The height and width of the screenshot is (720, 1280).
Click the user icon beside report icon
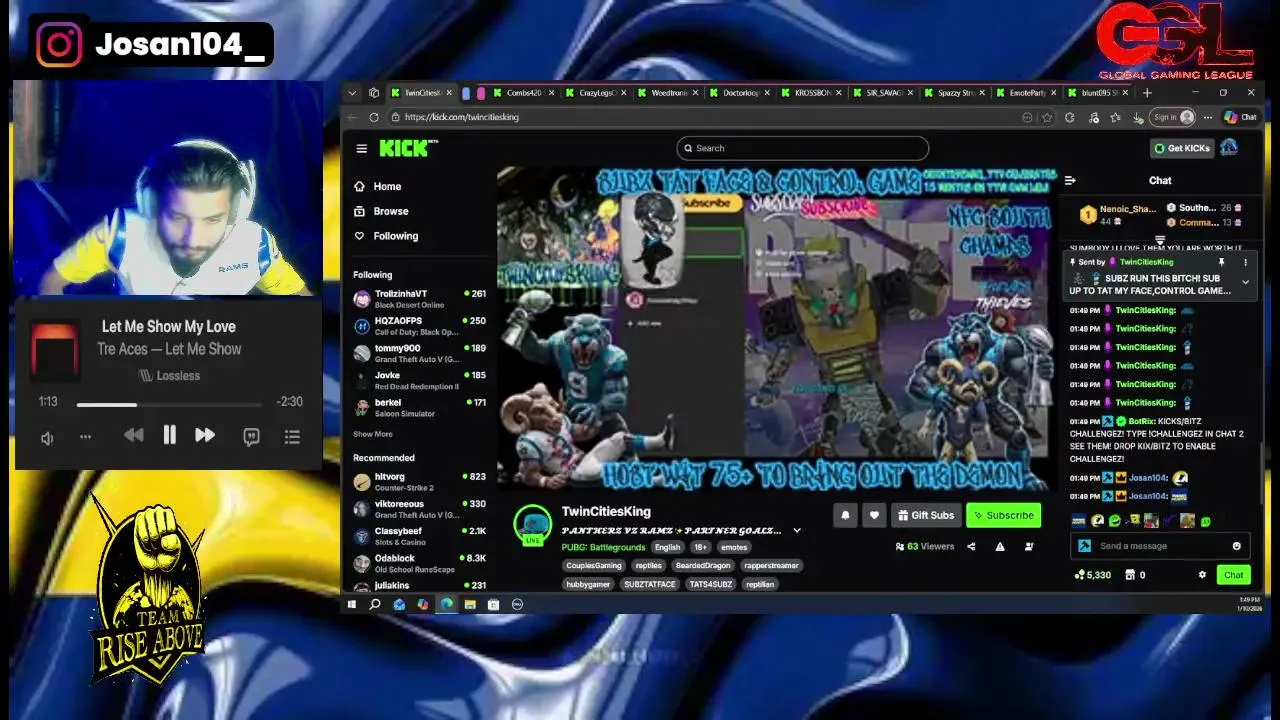[x=1029, y=547]
